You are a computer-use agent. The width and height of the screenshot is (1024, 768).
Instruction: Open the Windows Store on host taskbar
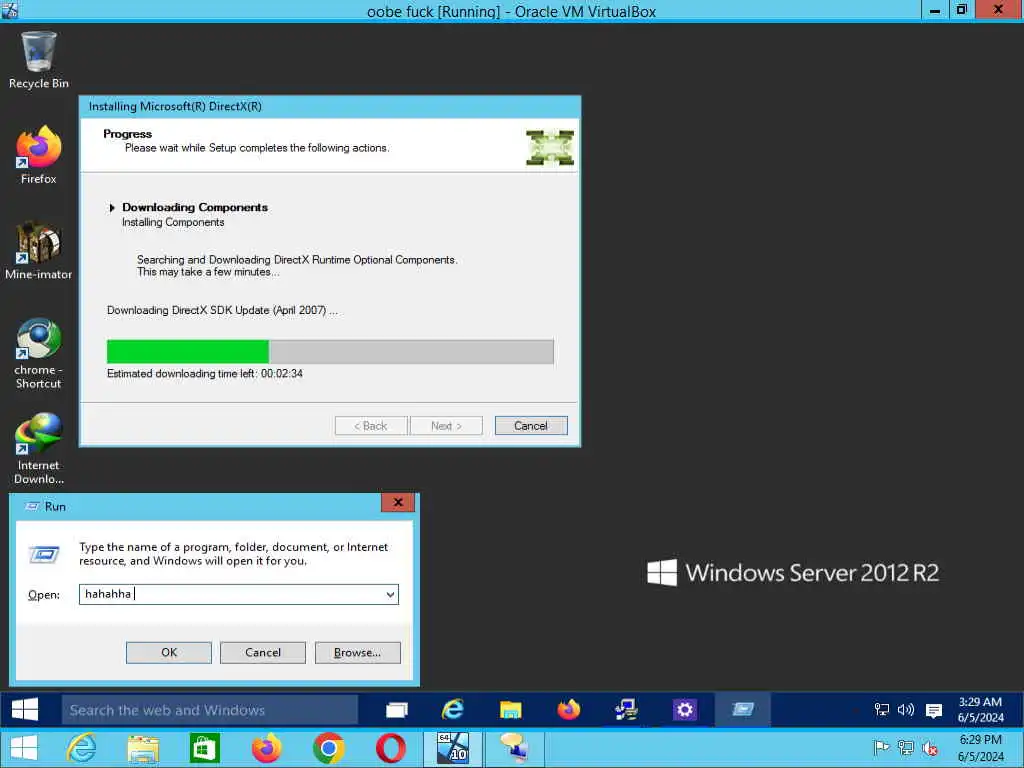[x=204, y=749]
